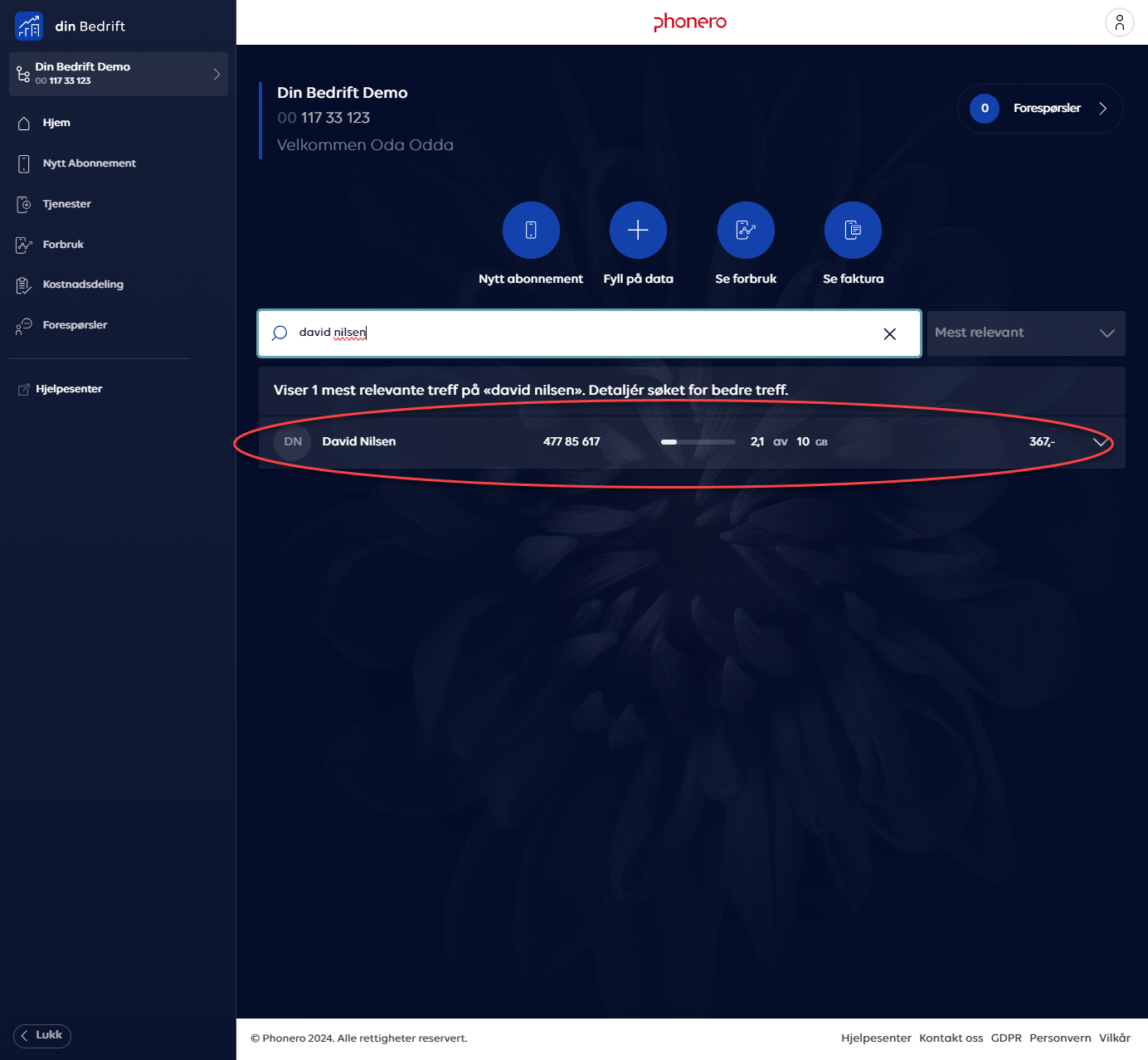
Task: Collapse the sidebar with Lukk button
Action: click(x=42, y=1035)
